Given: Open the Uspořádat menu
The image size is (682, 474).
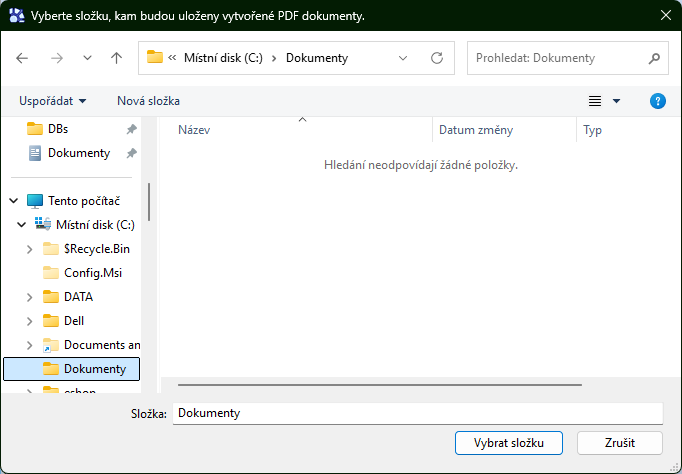Looking at the screenshot, I should pyautogui.click(x=52, y=101).
